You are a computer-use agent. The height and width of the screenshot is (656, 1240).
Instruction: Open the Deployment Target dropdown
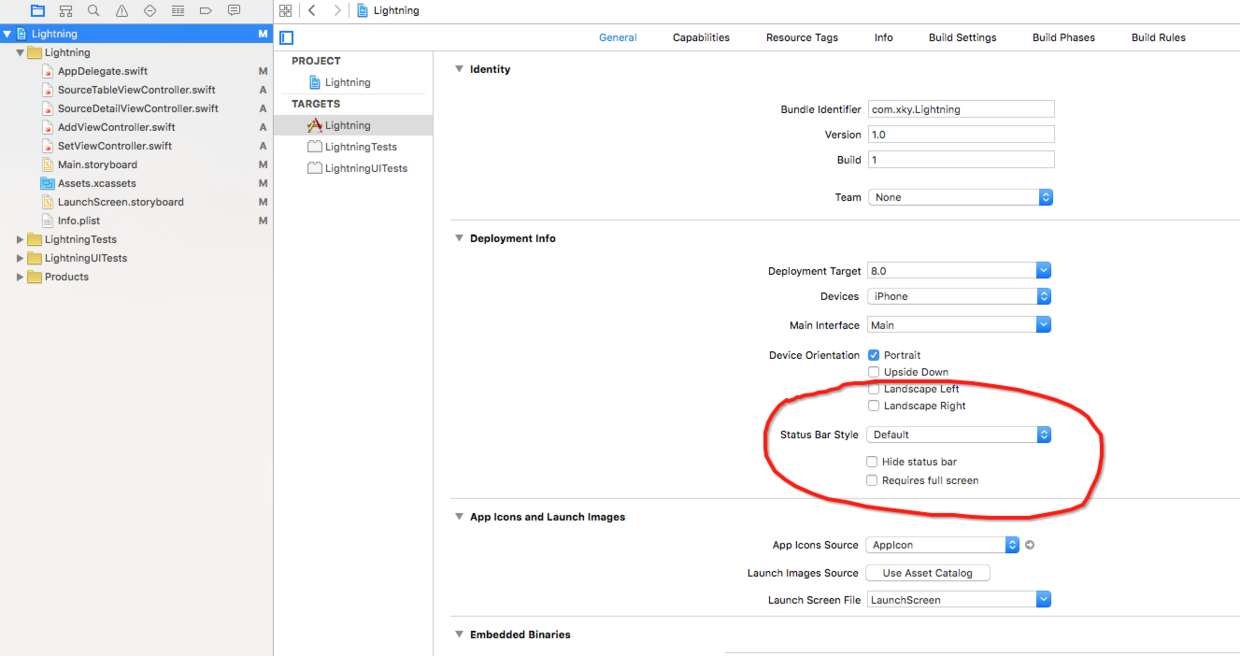pyautogui.click(x=959, y=271)
